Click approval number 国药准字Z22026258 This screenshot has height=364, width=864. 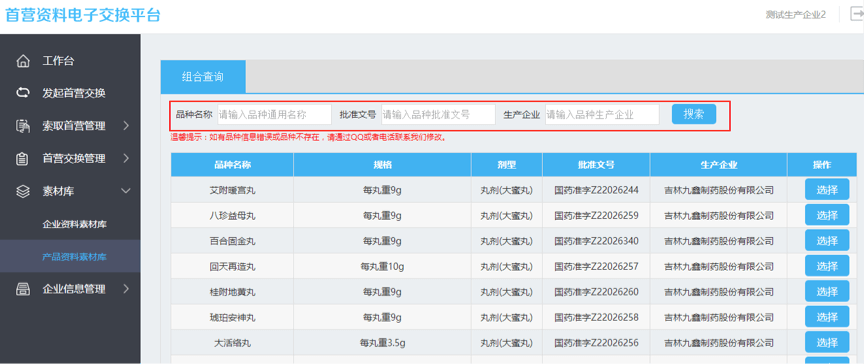[x=596, y=317]
